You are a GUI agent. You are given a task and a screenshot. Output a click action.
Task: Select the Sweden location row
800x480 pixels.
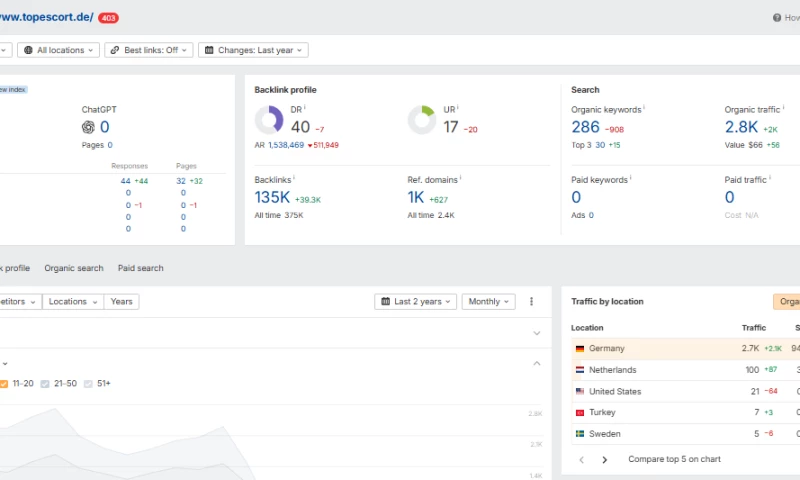pos(686,434)
